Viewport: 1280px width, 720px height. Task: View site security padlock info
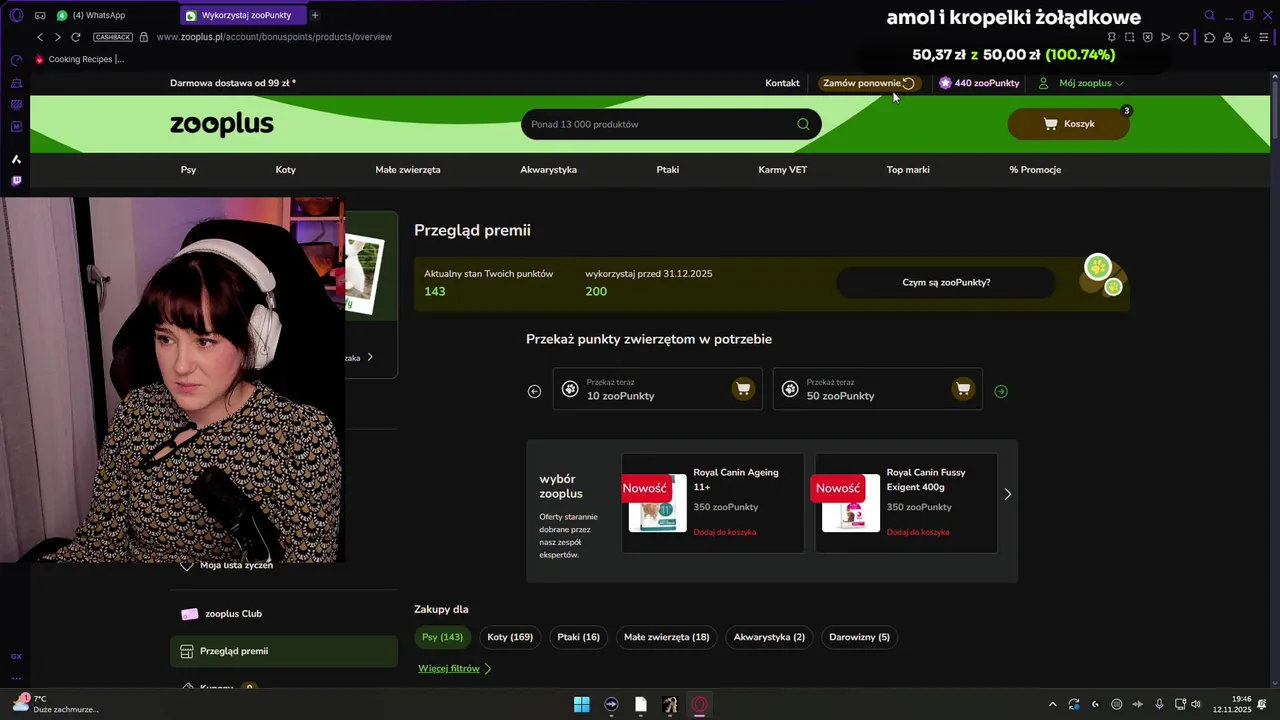point(144,37)
